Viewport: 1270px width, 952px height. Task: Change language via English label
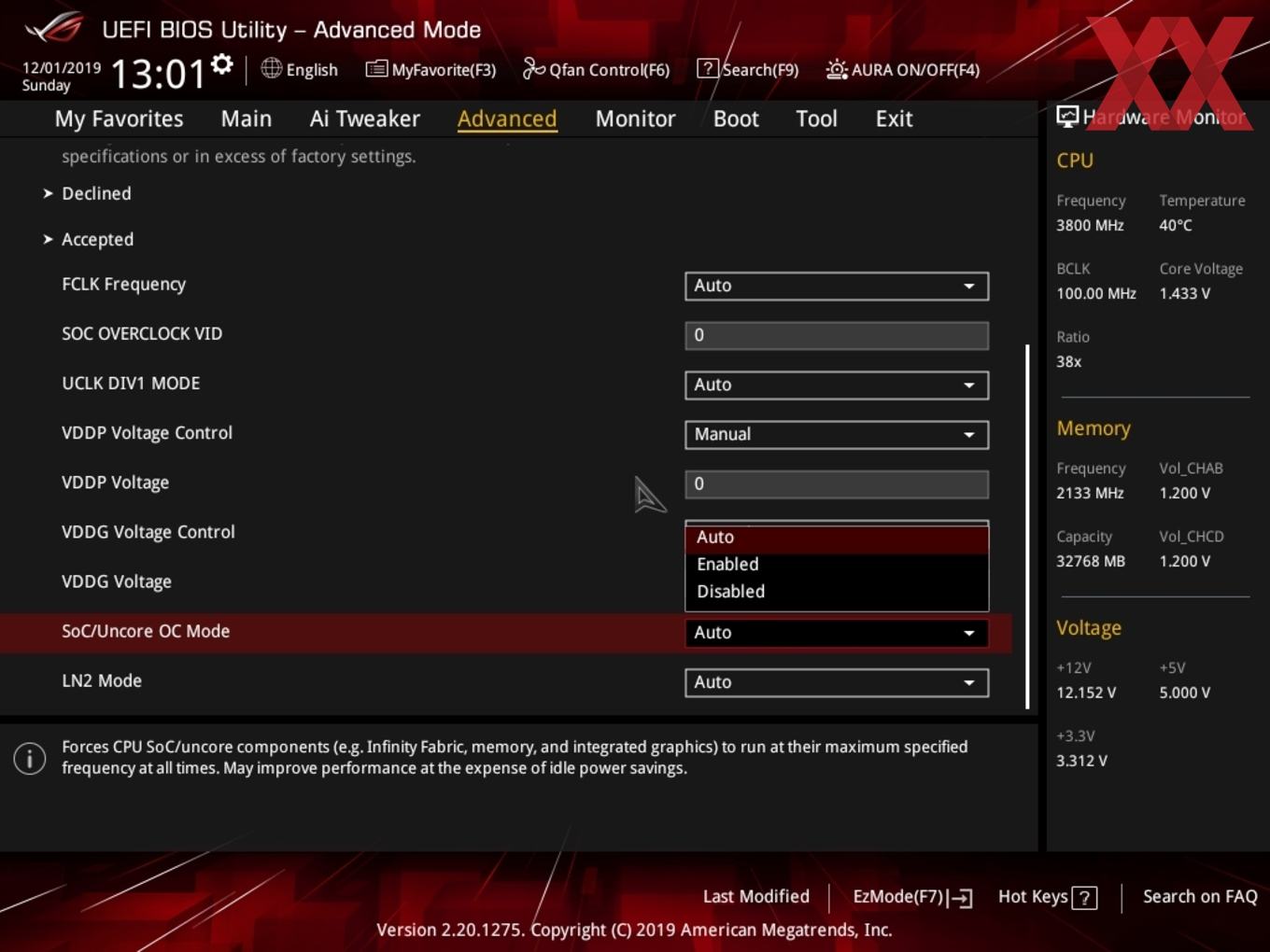pos(312,70)
